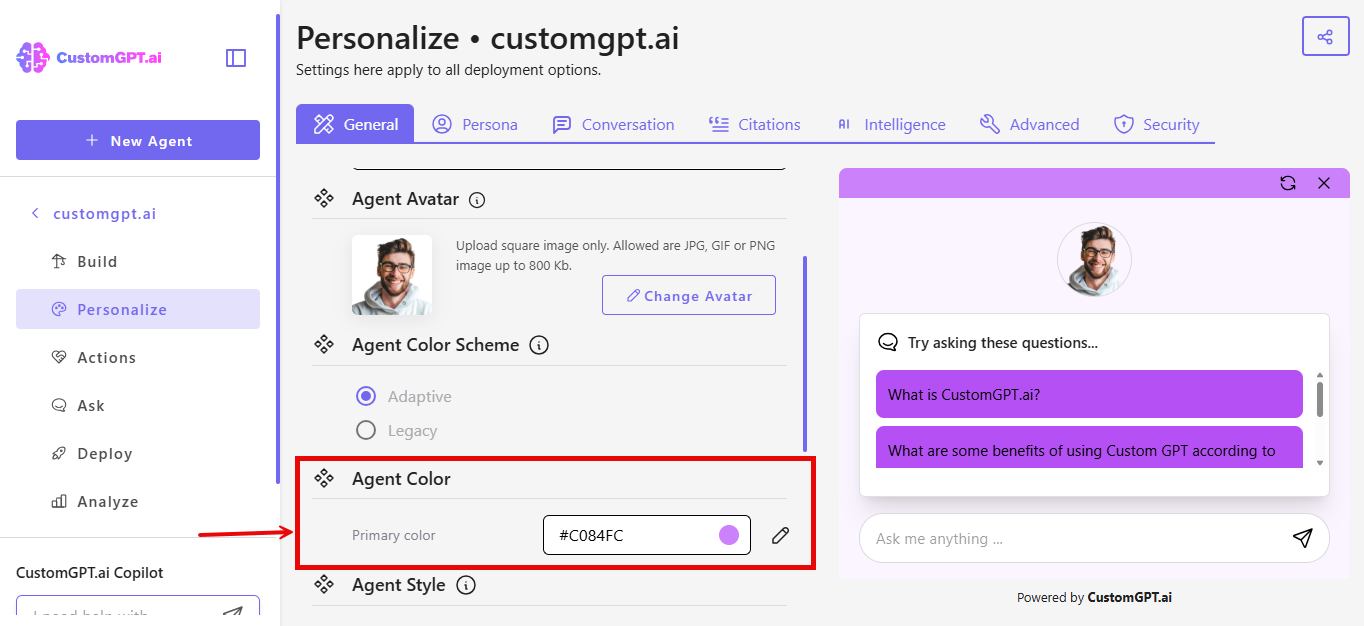Go back with the chevron beside customgpt.ai
Screen dimensions: 1364x626
(35, 214)
